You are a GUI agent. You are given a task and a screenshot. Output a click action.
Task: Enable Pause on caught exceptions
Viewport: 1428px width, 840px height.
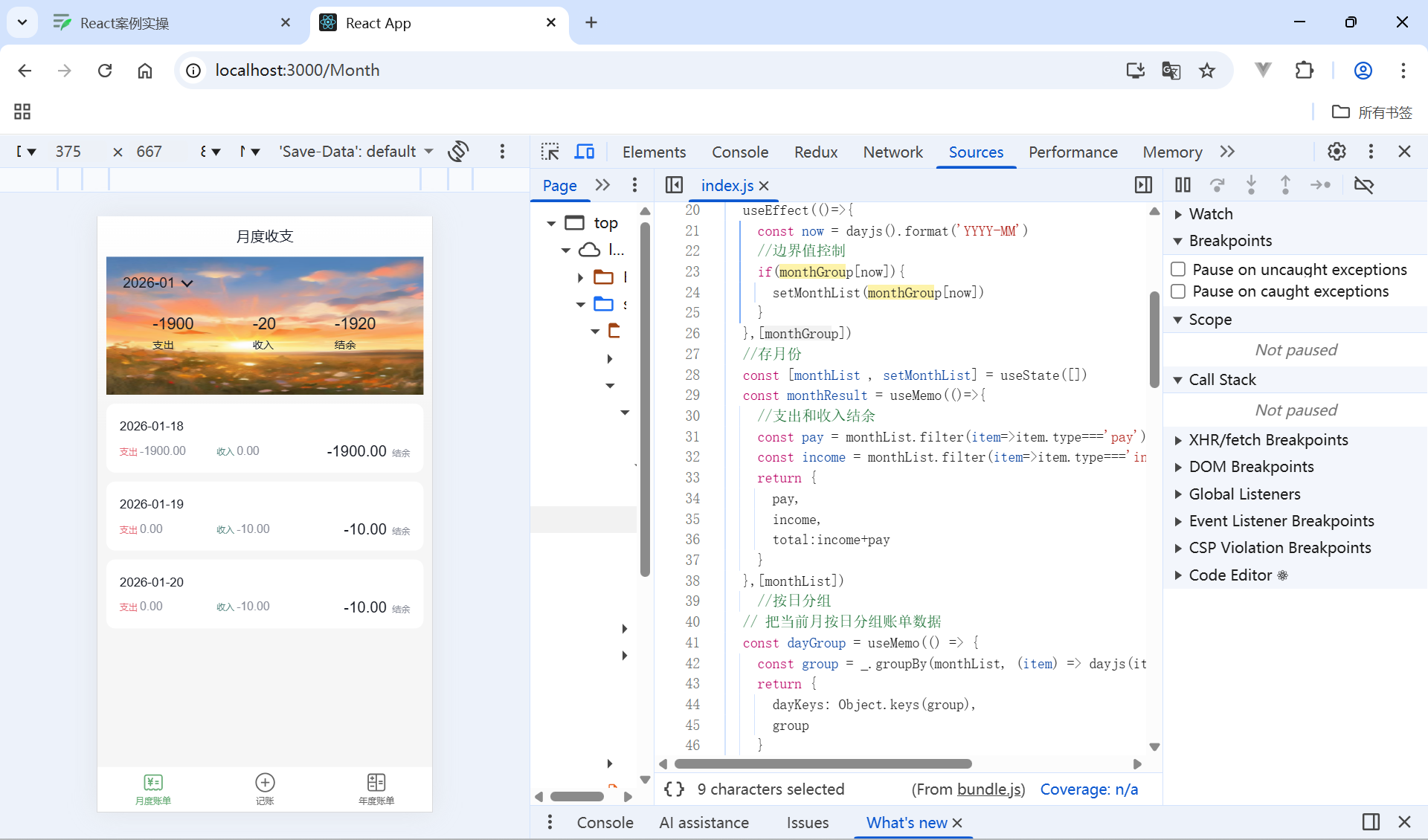1178,291
